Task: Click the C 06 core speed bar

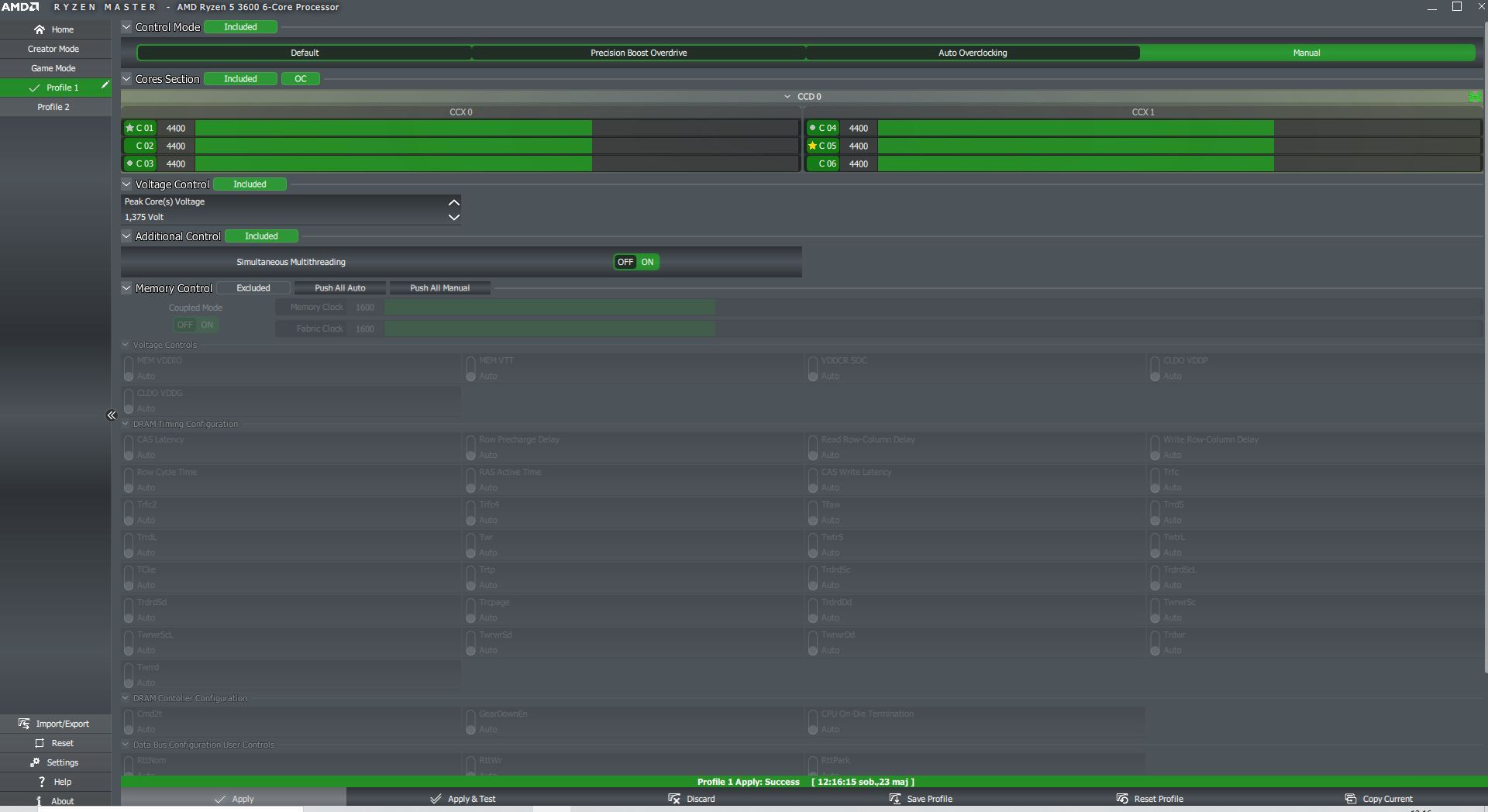Action: [x=1179, y=163]
